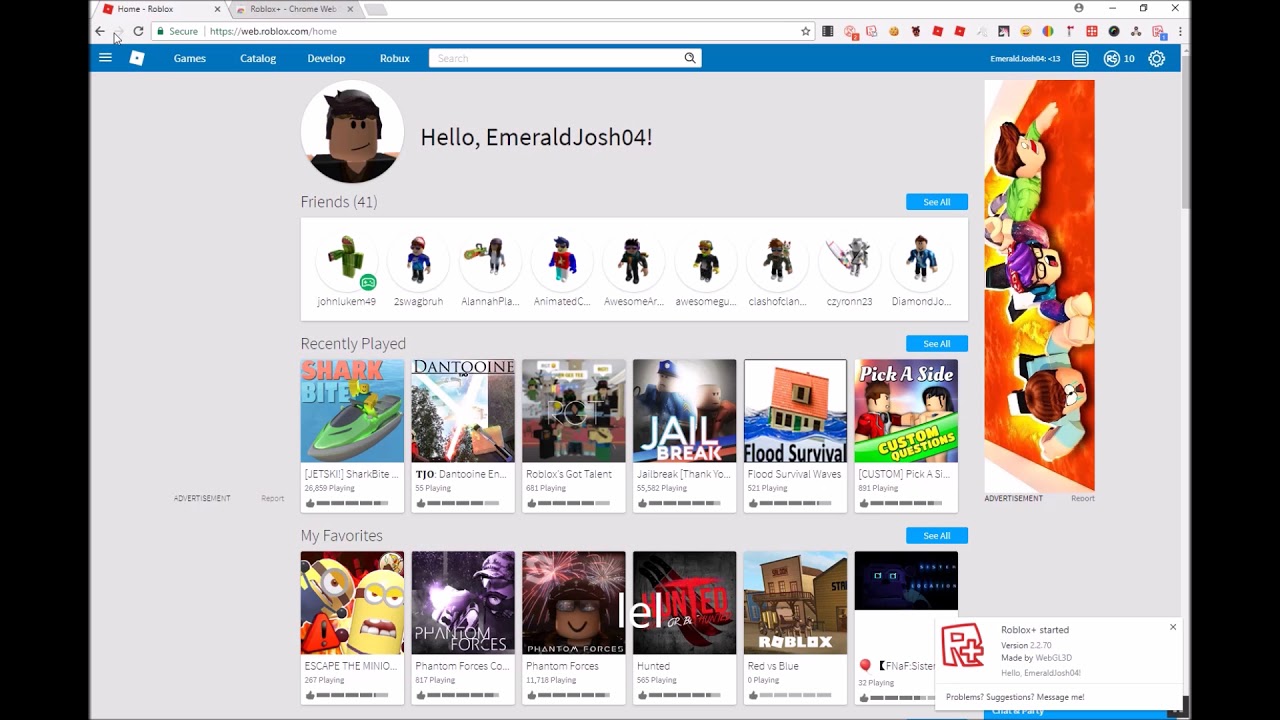Go back with the browser back arrow
This screenshot has height=720, width=1280.
tap(100, 31)
